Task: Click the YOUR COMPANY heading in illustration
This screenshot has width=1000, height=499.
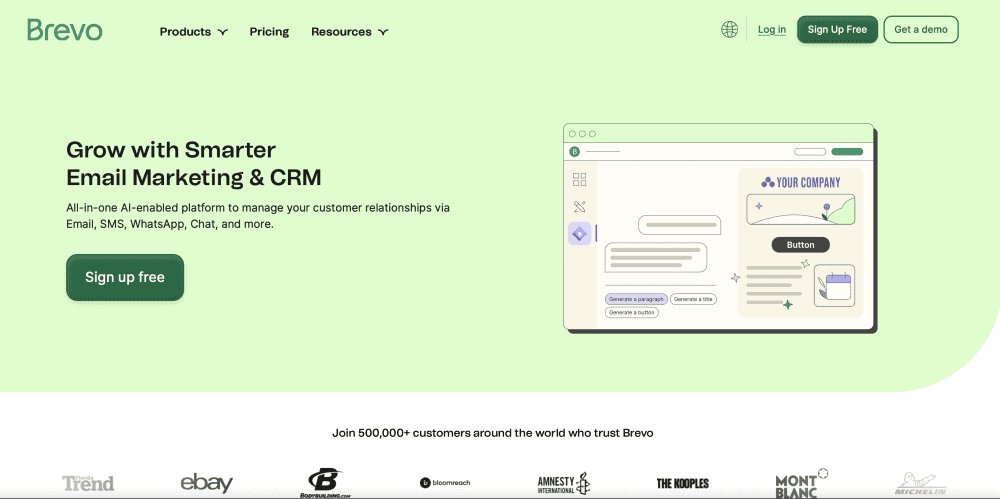Action: click(x=800, y=182)
